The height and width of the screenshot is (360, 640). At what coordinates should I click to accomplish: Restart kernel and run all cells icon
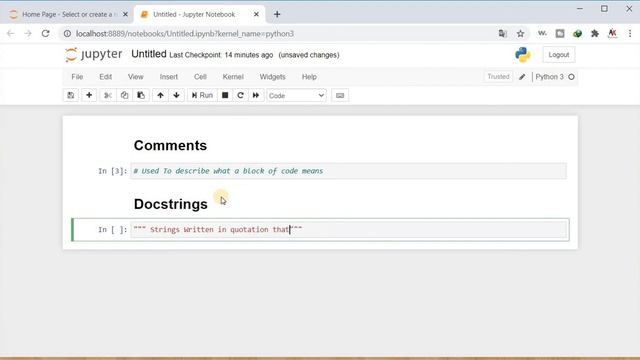pyautogui.click(x=256, y=96)
